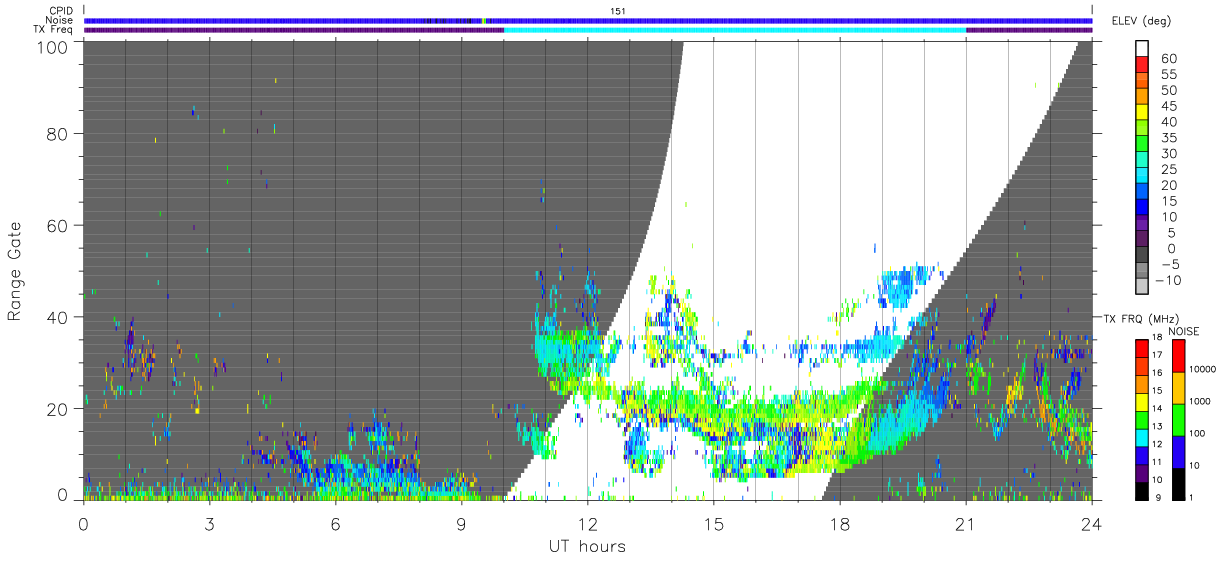
Task: Click the white top segment of ELEV color bar
Action: tap(1143, 49)
